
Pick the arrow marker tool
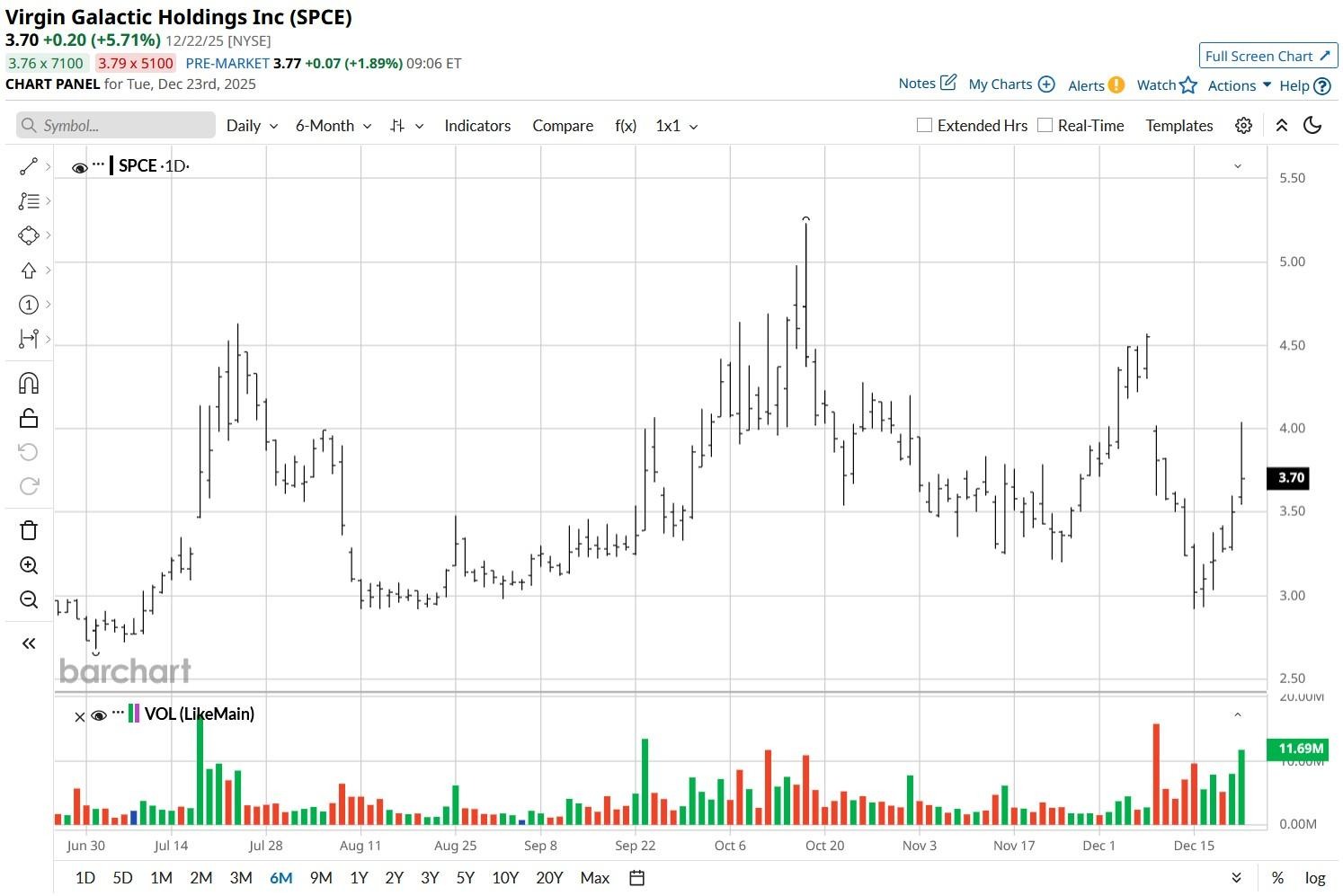tap(28, 271)
